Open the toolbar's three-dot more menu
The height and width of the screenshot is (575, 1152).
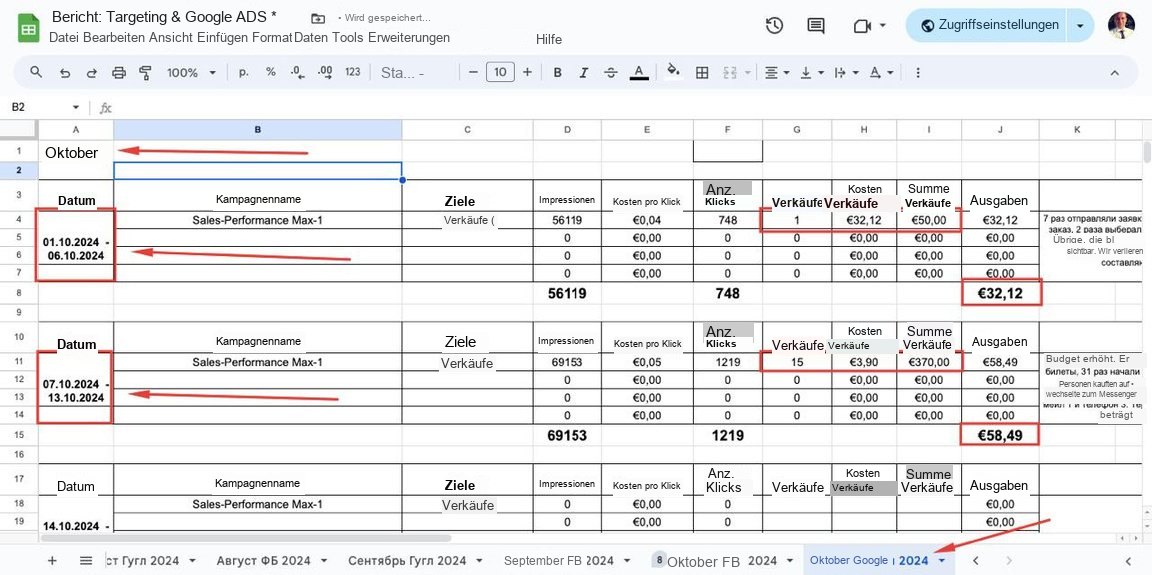918,73
